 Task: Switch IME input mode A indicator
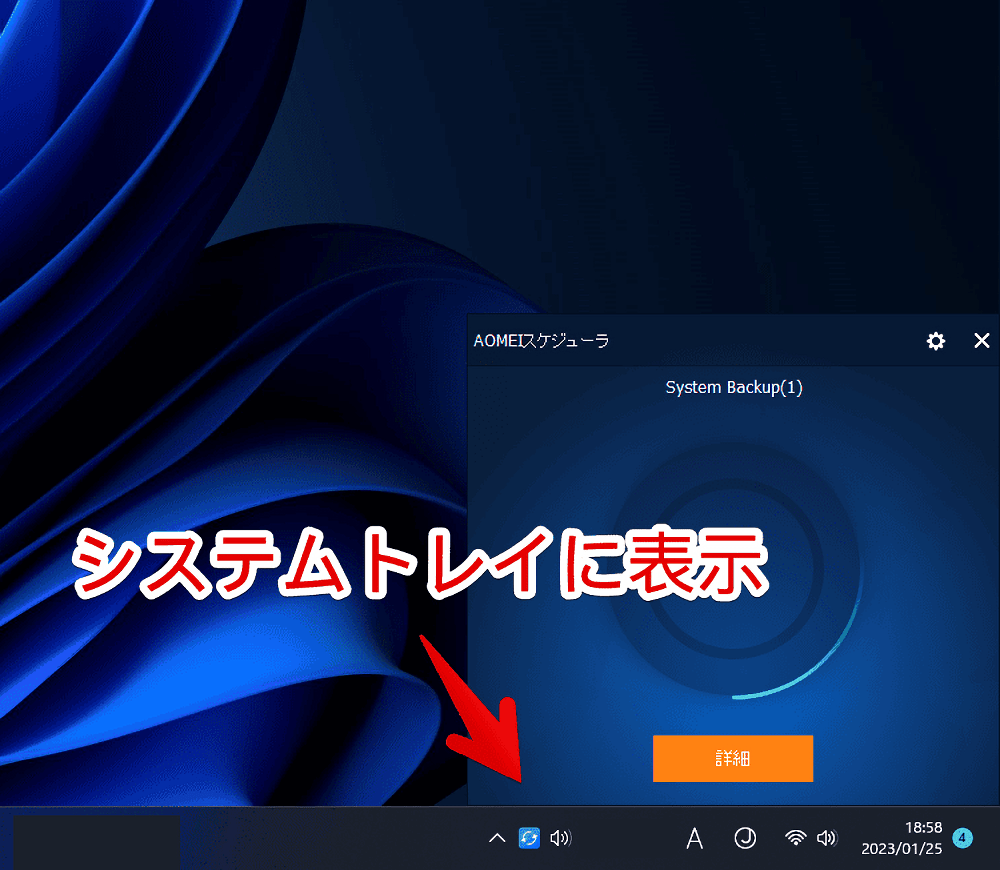695,838
